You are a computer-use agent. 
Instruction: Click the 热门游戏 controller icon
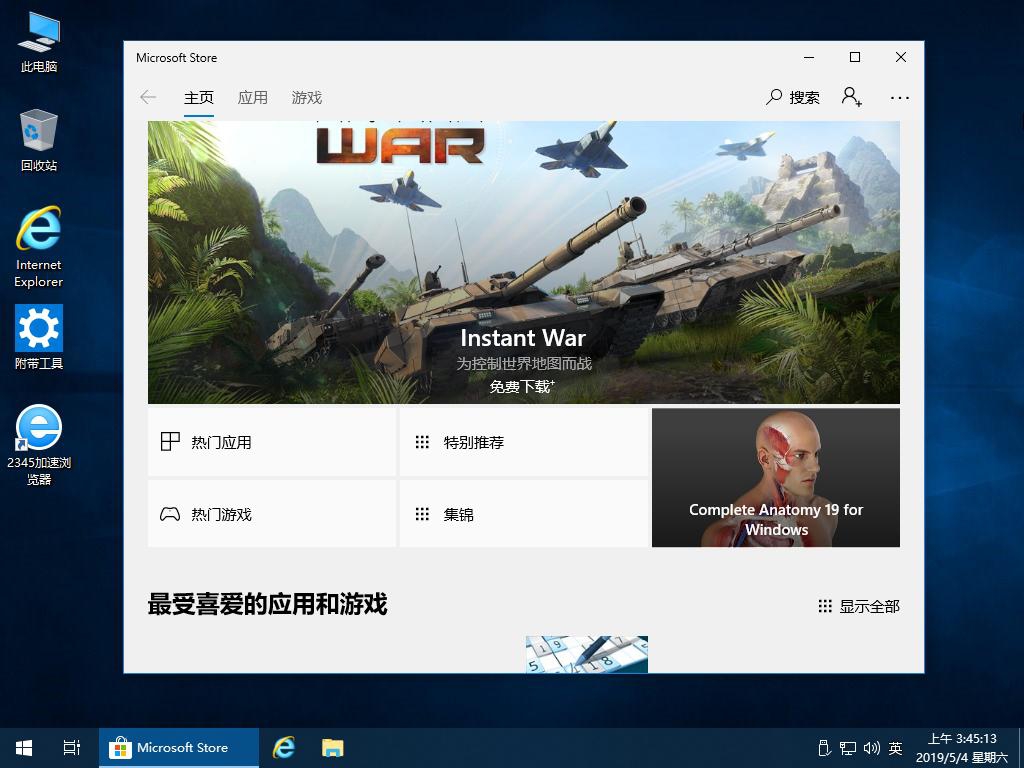tap(170, 514)
